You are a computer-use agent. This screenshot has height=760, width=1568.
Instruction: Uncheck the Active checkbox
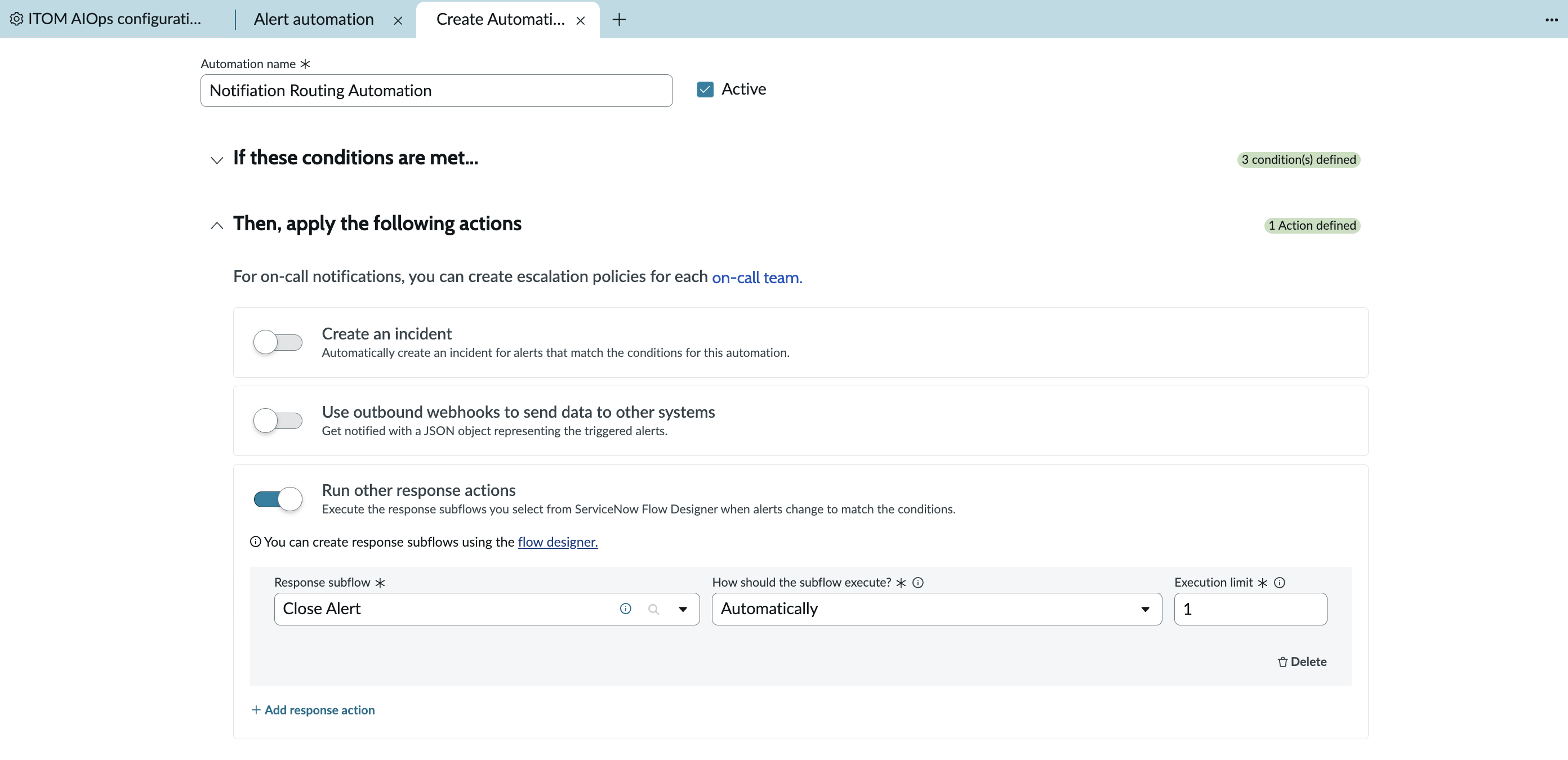(x=705, y=90)
